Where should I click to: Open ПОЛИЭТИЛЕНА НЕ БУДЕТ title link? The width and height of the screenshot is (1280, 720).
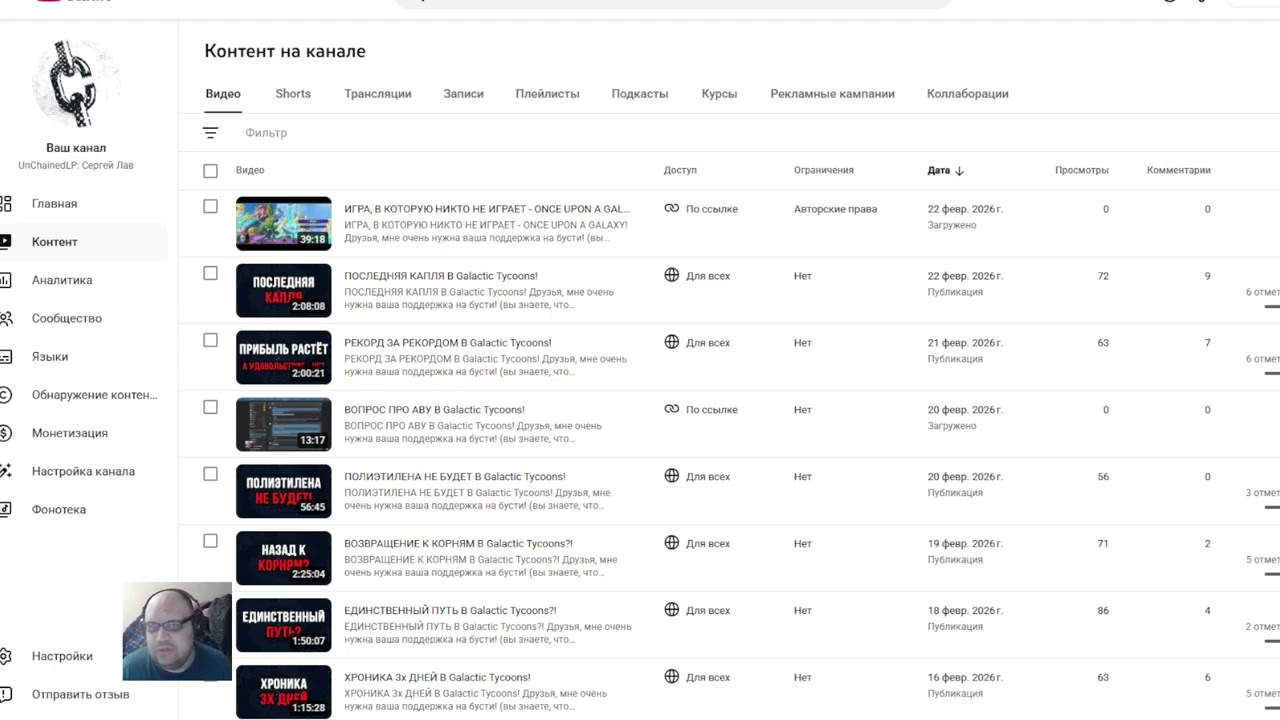(455, 477)
